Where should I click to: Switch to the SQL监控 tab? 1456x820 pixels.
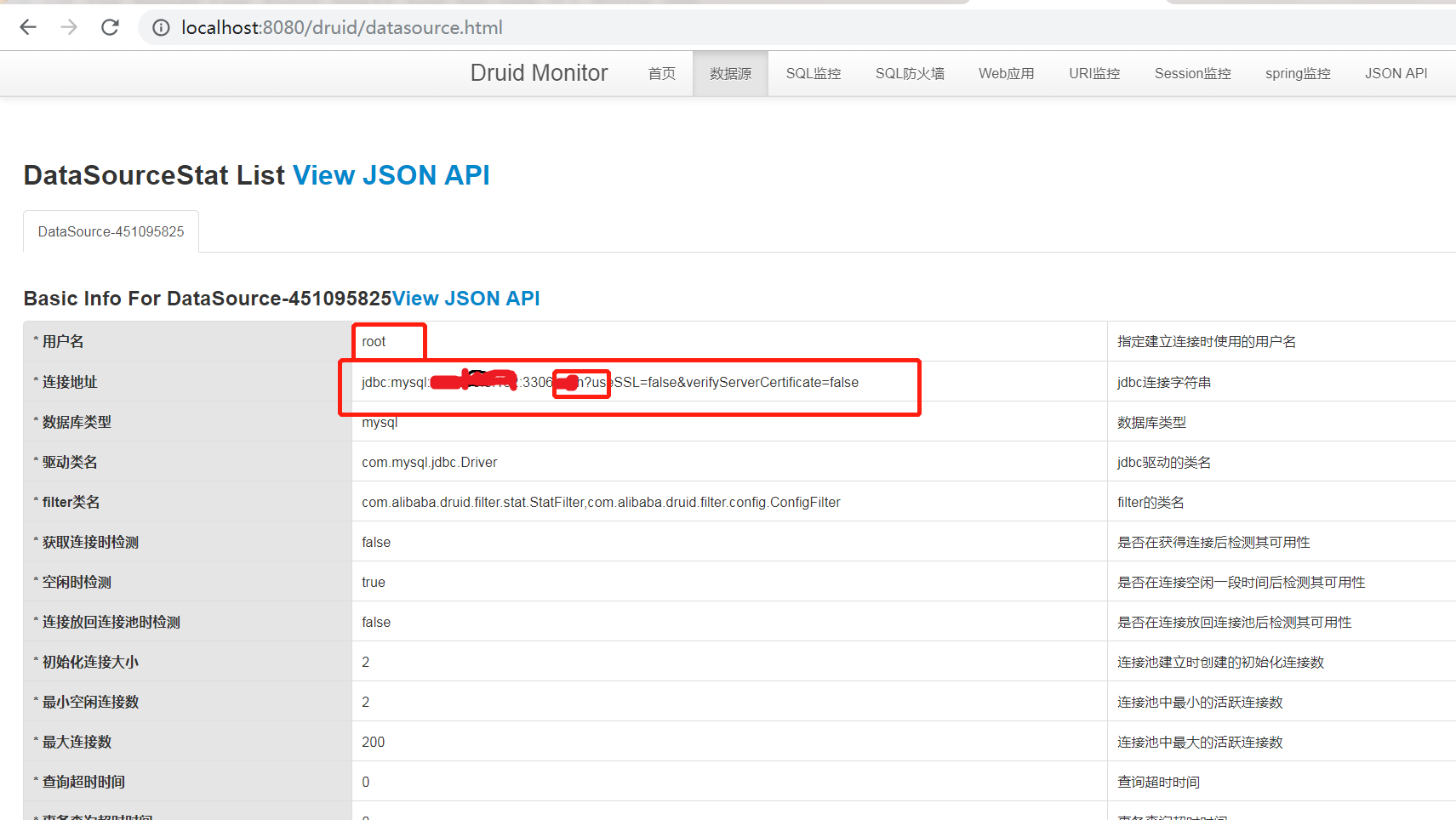813,73
